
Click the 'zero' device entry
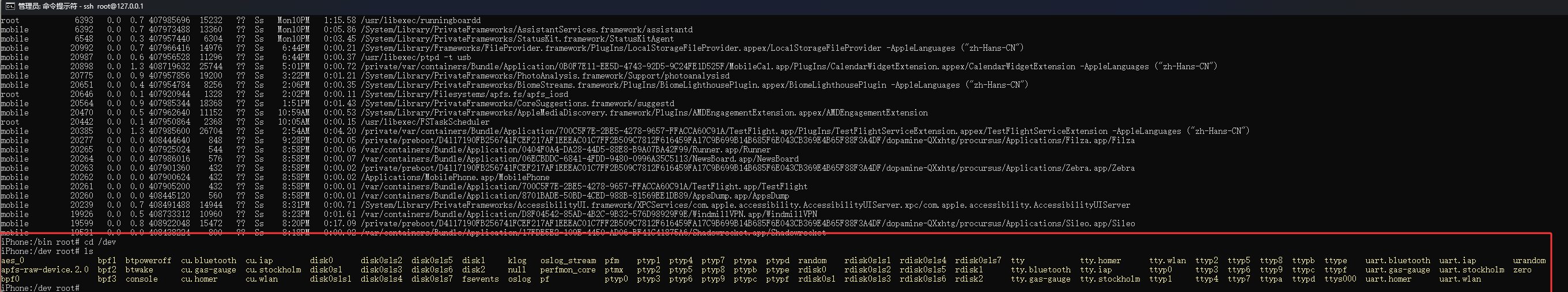[x=1523, y=269]
